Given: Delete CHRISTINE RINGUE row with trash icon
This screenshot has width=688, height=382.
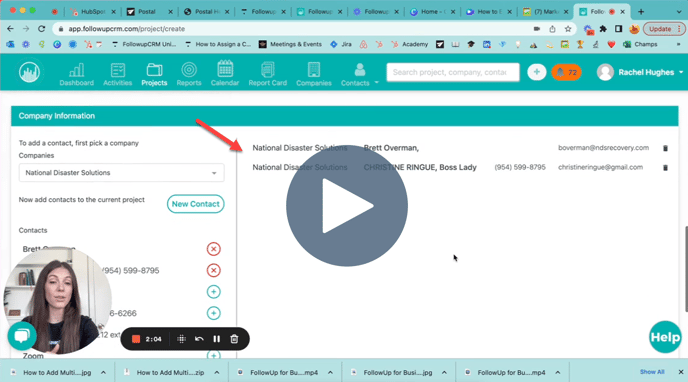Looking at the screenshot, I should click(x=665, y=168).
